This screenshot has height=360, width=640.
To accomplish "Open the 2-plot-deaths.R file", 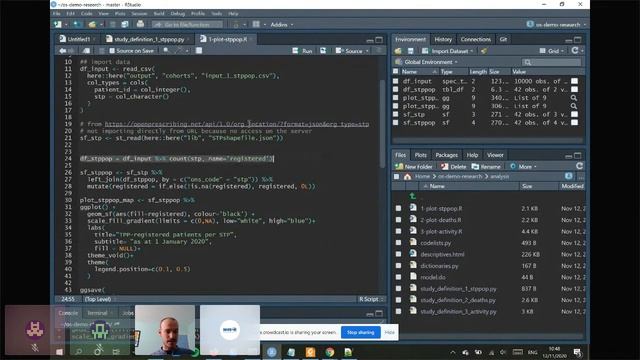I will pyautogui.click(x=440, y=220).
